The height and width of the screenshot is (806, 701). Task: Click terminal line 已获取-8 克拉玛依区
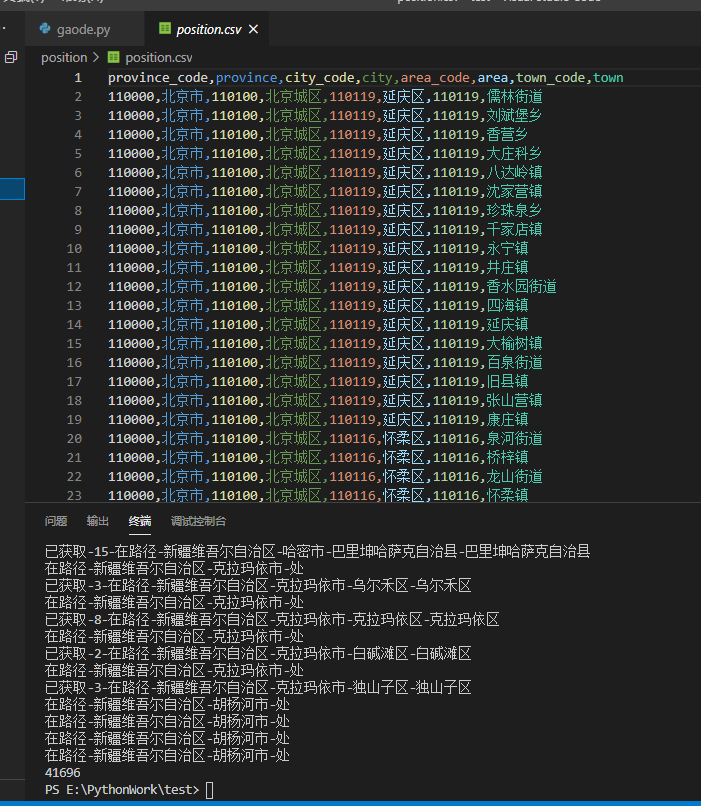coord(272,619)
